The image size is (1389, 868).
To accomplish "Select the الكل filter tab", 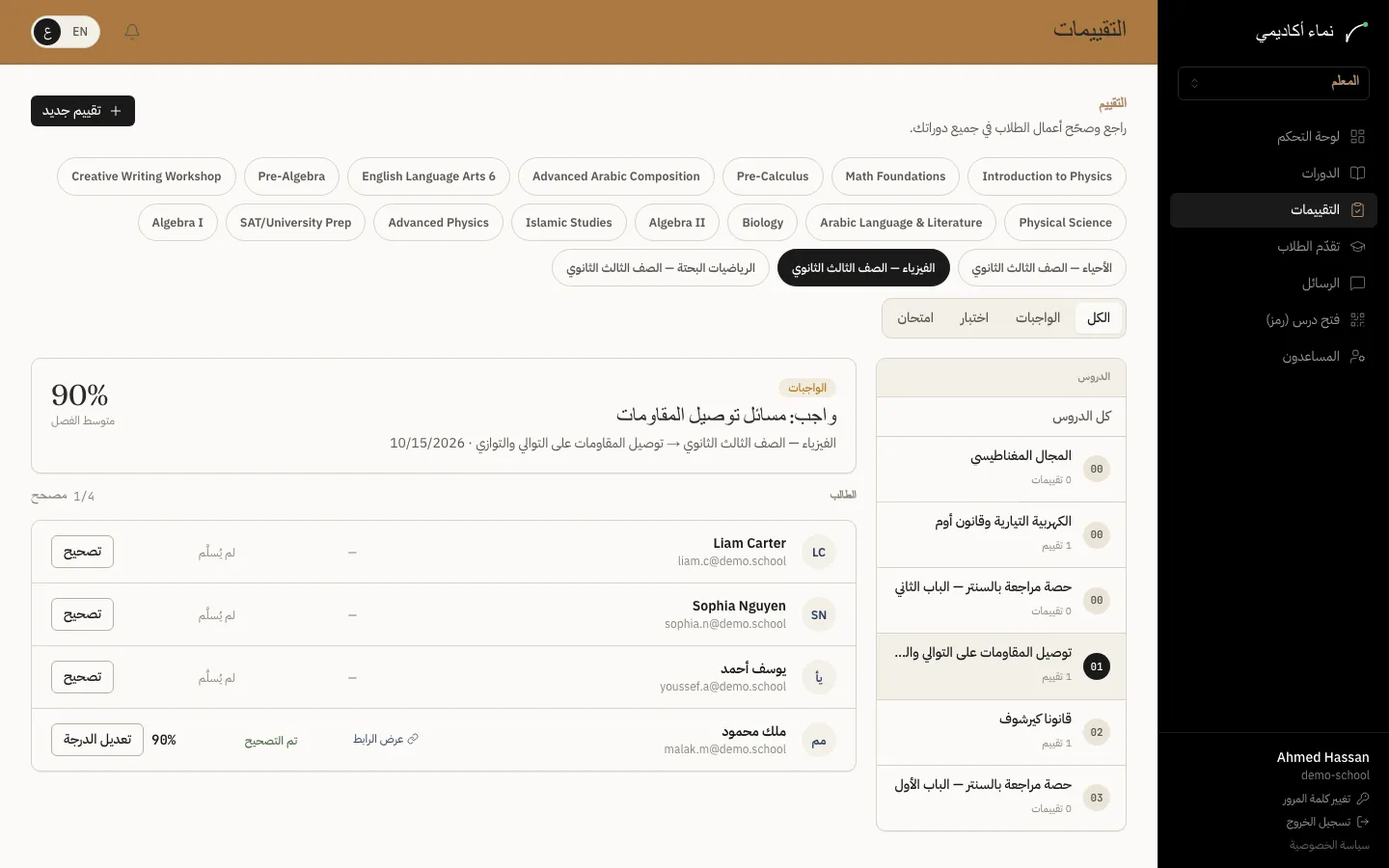I will pos(1099,318).
